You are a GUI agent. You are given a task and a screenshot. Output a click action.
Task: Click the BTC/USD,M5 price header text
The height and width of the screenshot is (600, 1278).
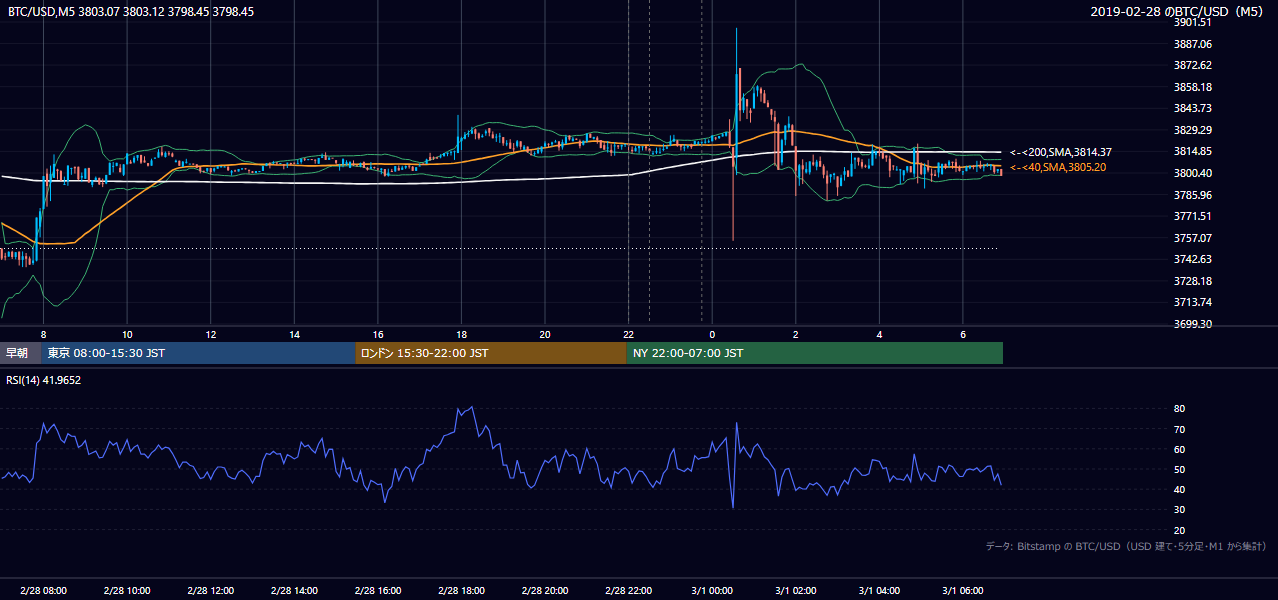click(x=130, y=12)
